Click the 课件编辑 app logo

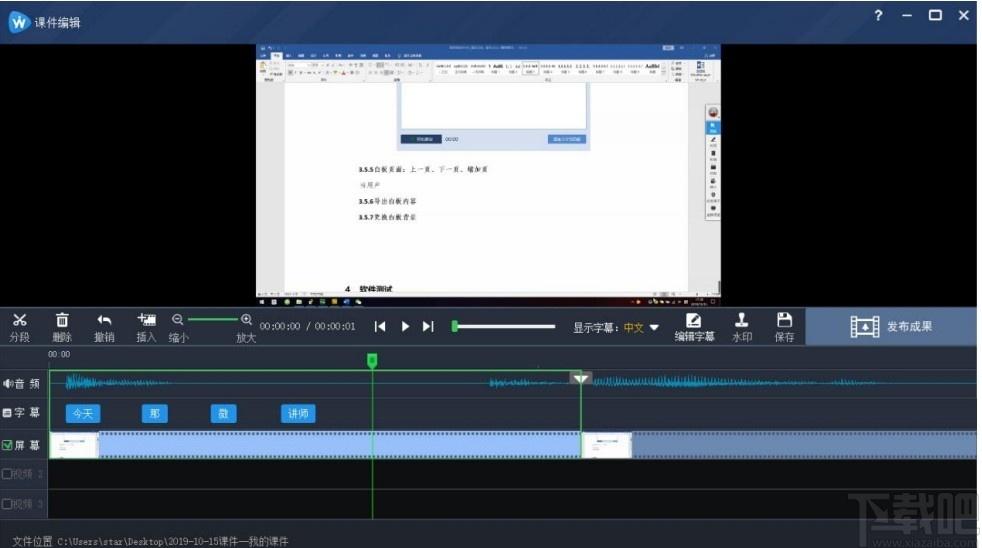(19, 23)
